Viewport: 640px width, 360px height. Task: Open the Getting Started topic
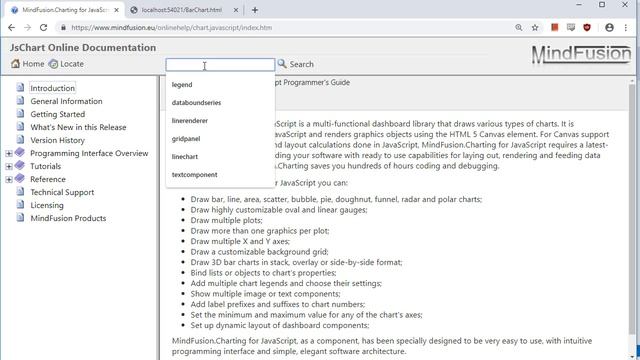[x=58, y=114]
